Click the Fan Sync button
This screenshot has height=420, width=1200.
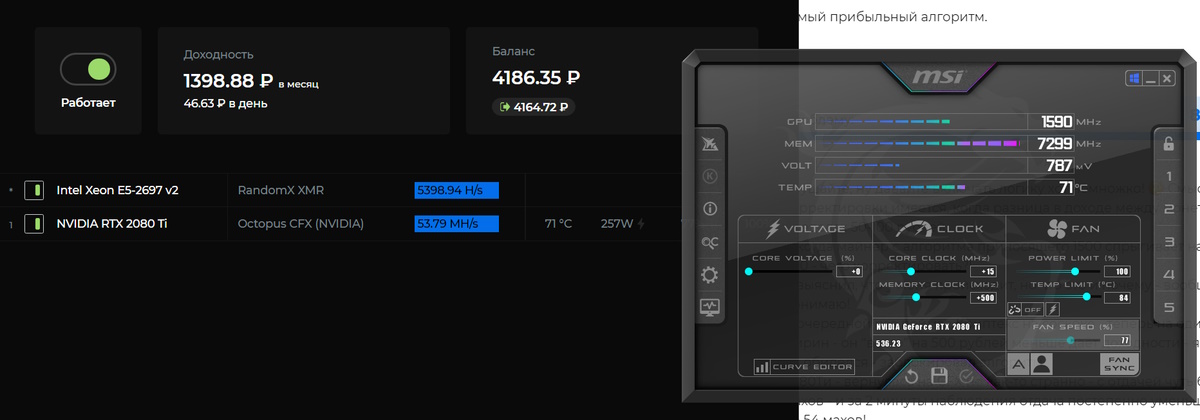coord(1119,364)
